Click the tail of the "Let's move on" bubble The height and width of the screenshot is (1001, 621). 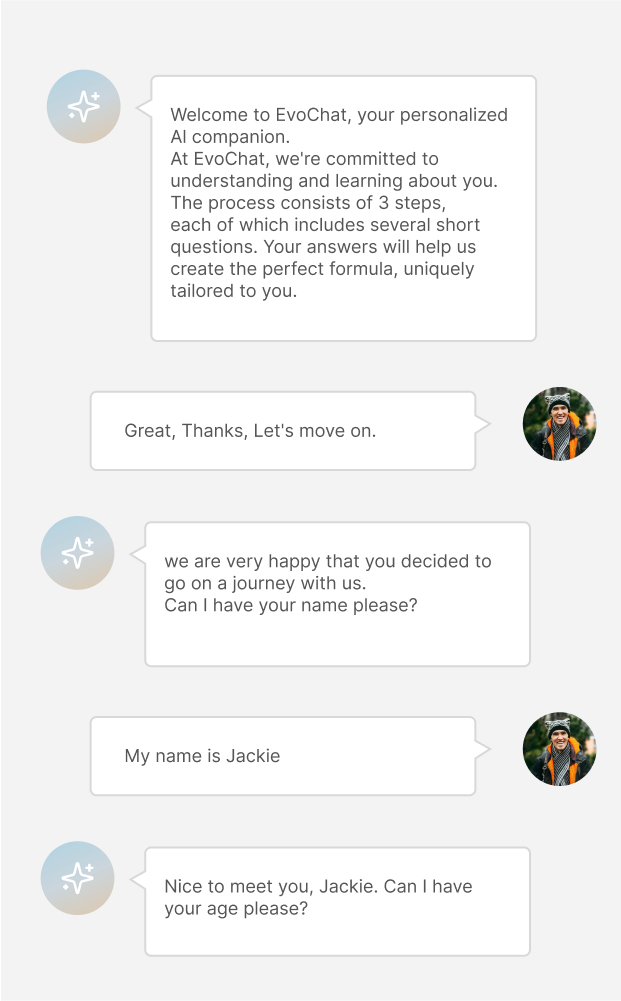[482, 424]
